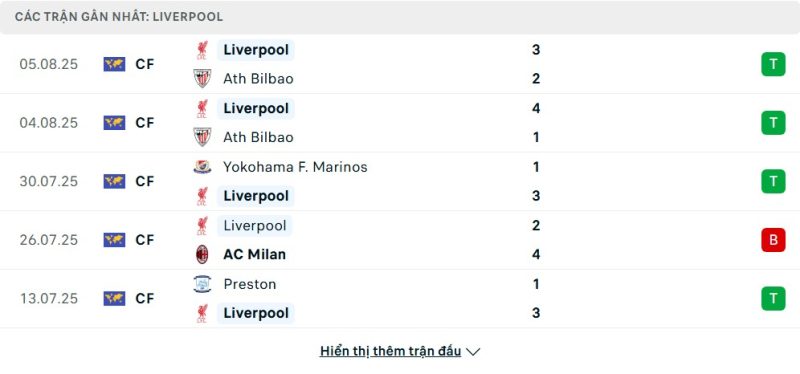Click world flag icon on 13.07.25 row
Viewport: 800px width, 374px height.
tap(114, 298)
